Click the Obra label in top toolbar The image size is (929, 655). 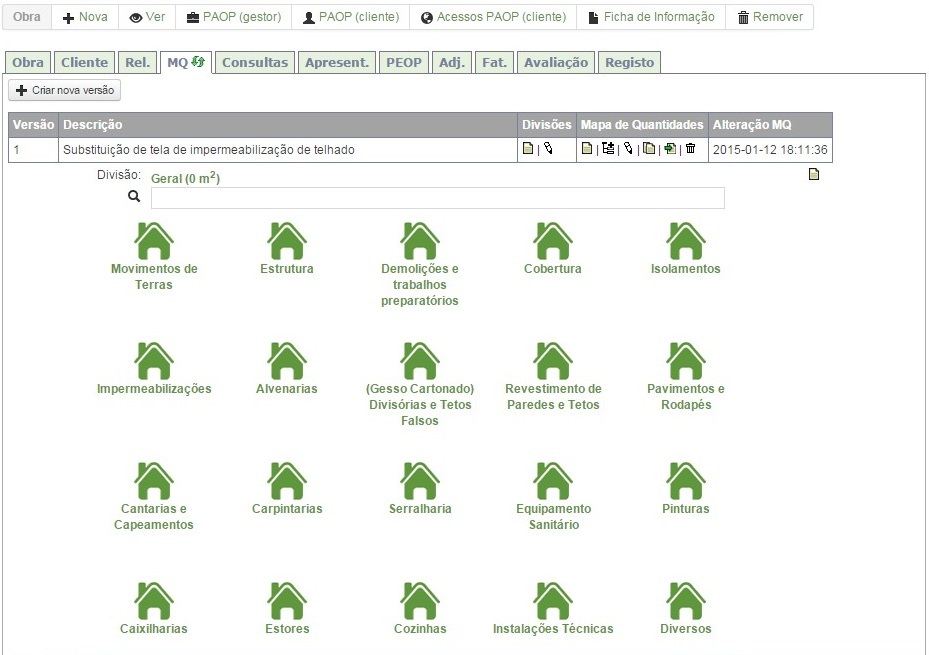click(x=27, y=17)
